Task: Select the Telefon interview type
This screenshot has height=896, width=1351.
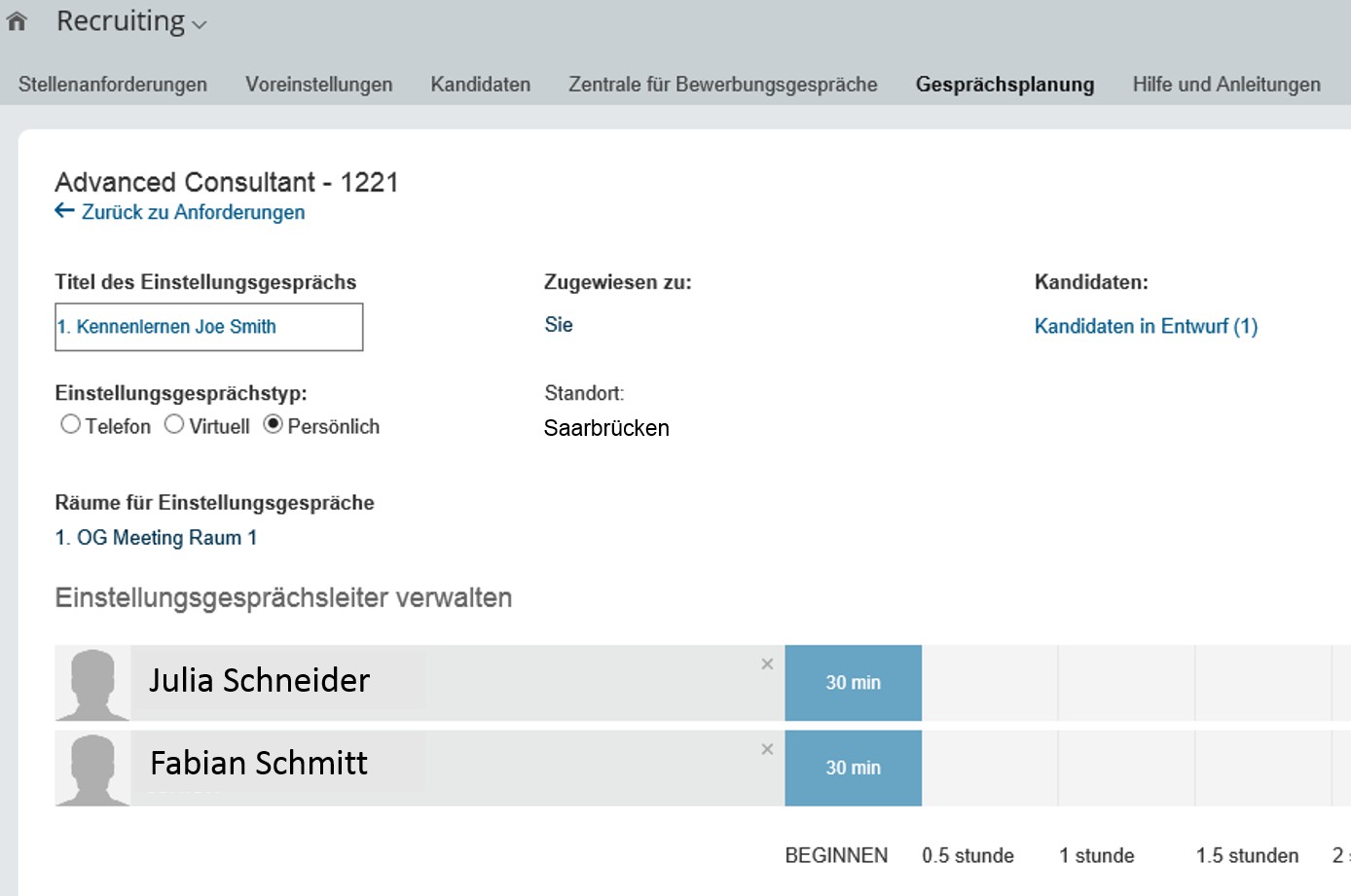Action: click(70, 425)
